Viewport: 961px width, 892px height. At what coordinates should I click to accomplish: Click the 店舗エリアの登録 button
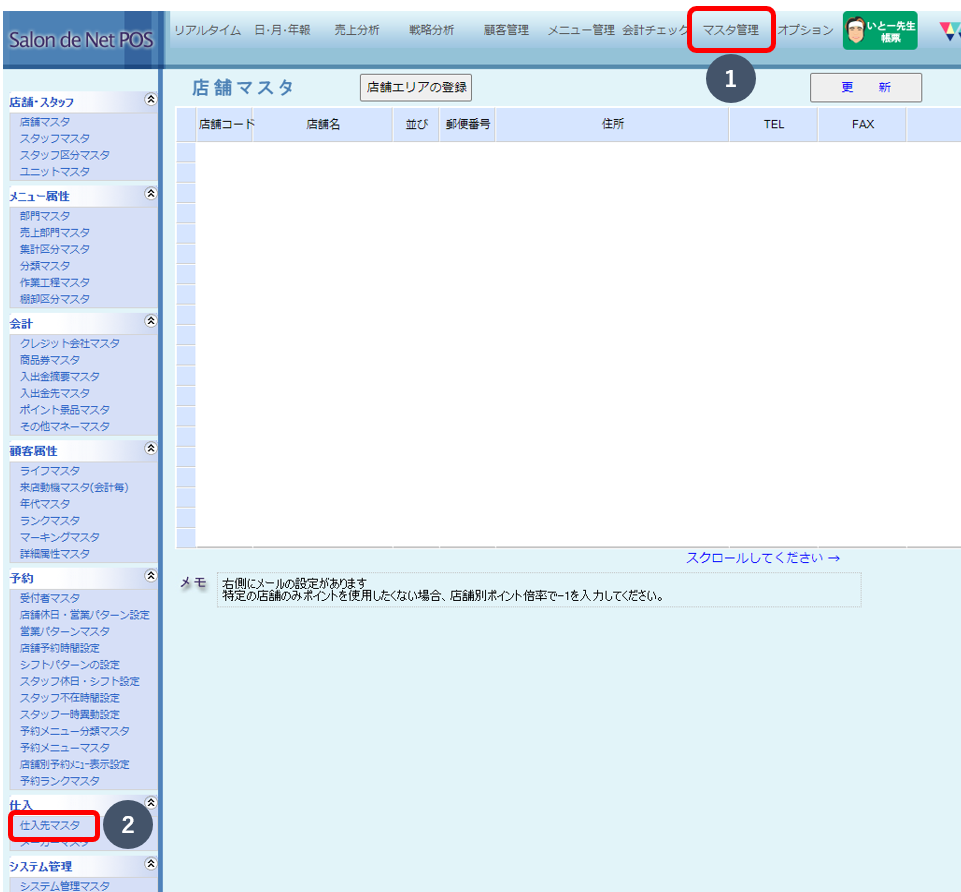coord(415,88)
